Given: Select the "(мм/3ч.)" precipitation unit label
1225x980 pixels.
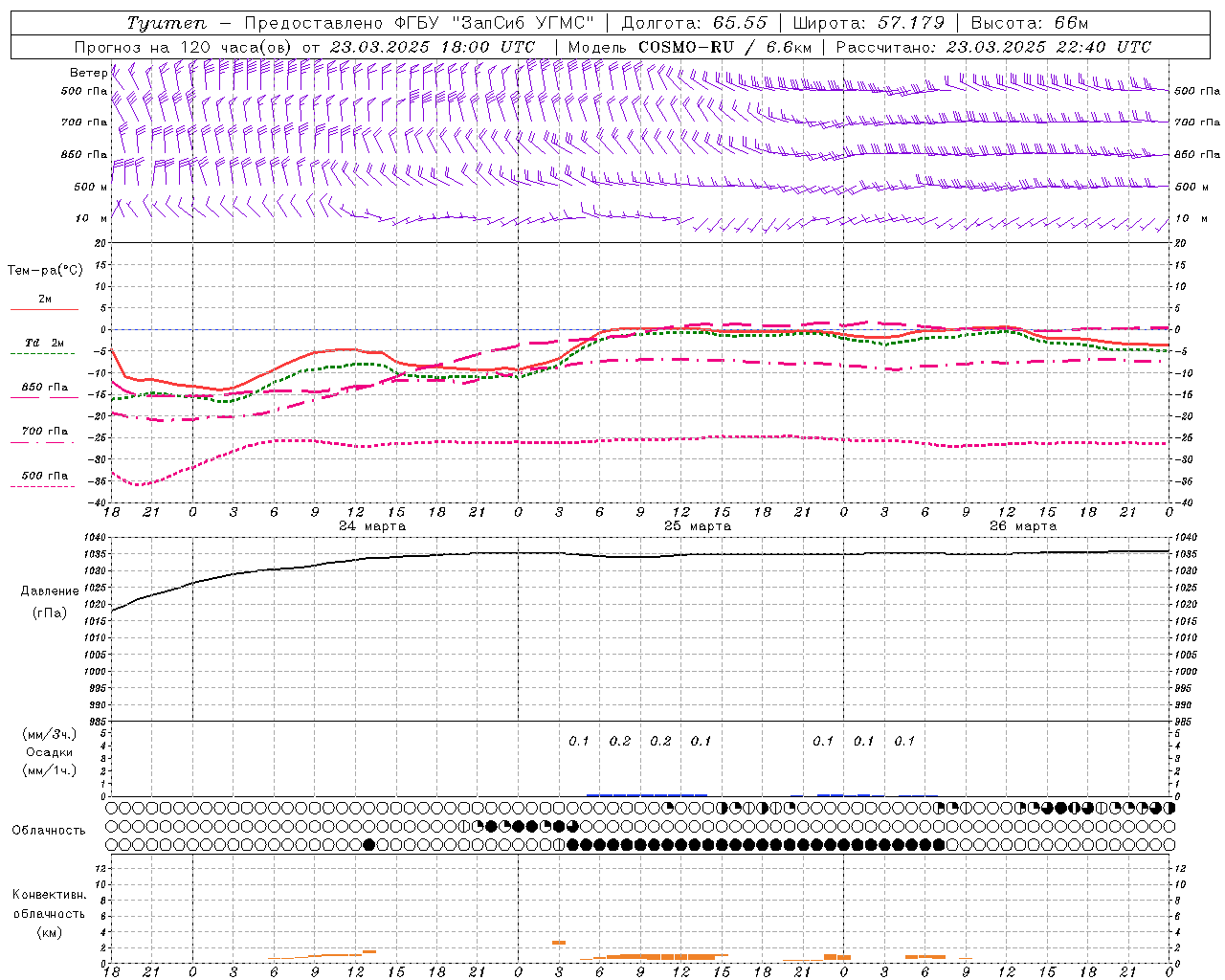Looking at the screenshot, I should point(49,734).
